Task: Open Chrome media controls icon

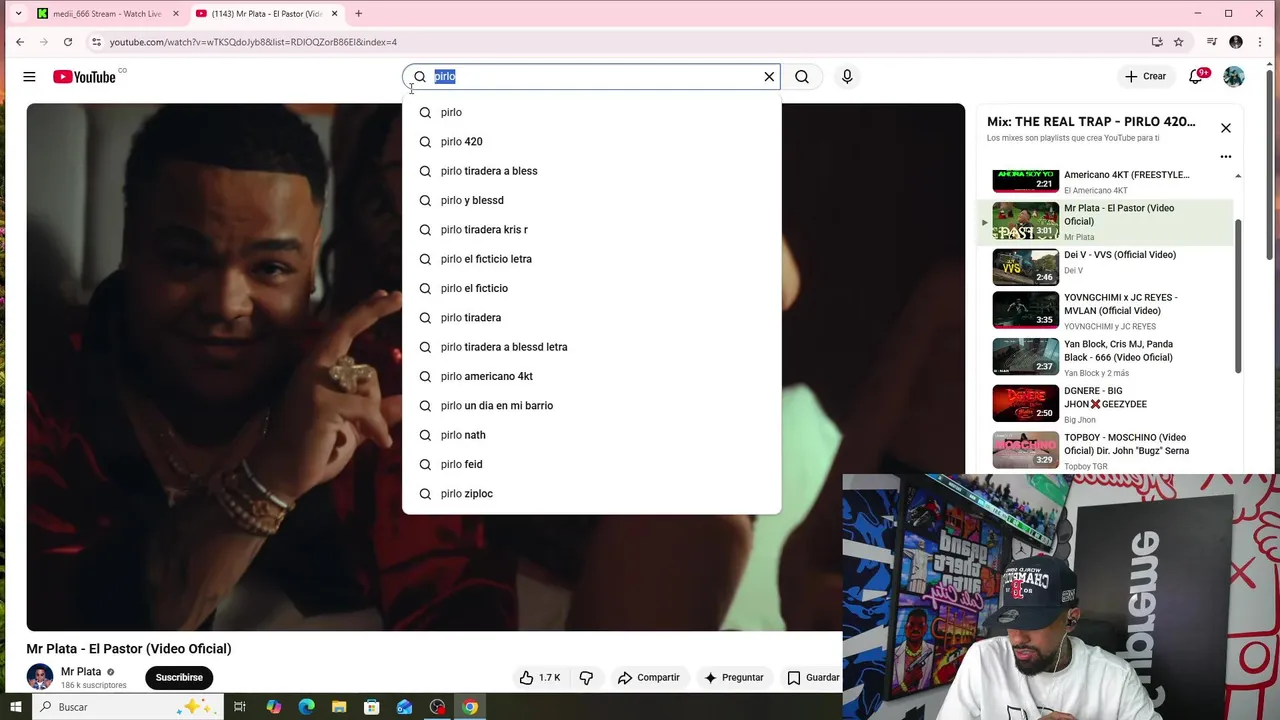Action: coord(1212,42)
